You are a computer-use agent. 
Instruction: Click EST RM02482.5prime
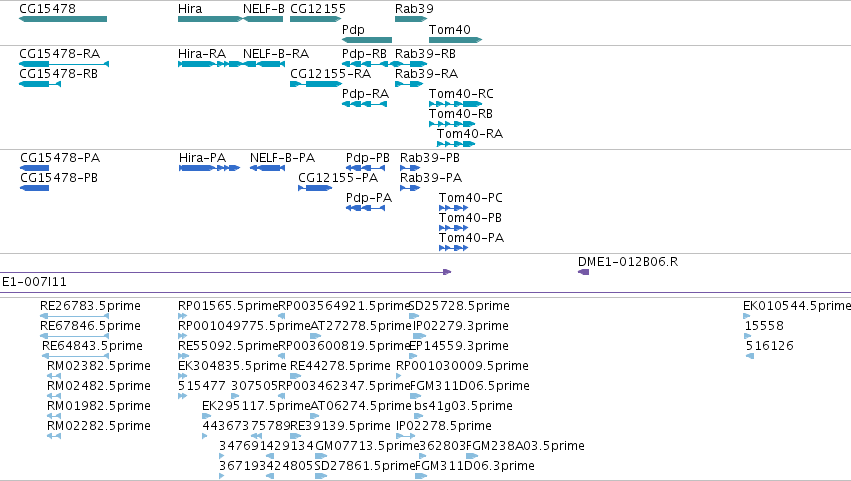click(54, 396)
